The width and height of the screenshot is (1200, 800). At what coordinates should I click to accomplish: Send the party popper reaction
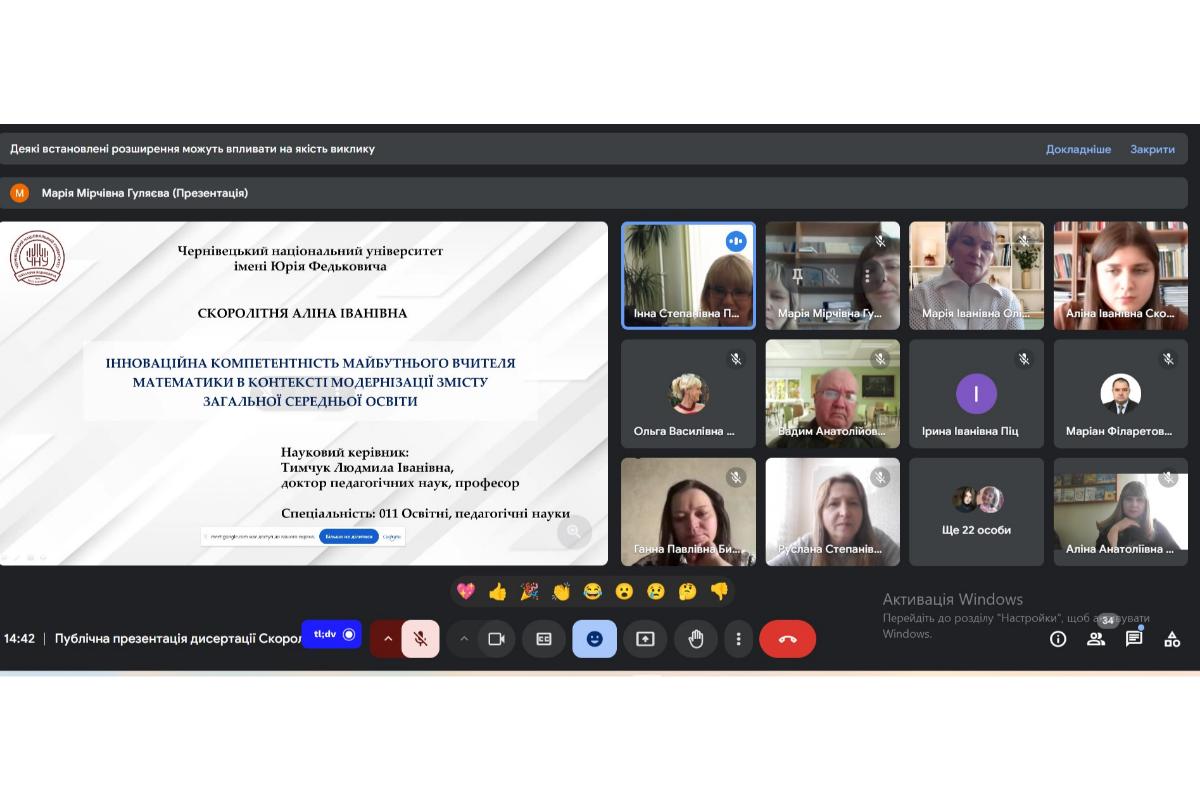click(x=529, y=591)
